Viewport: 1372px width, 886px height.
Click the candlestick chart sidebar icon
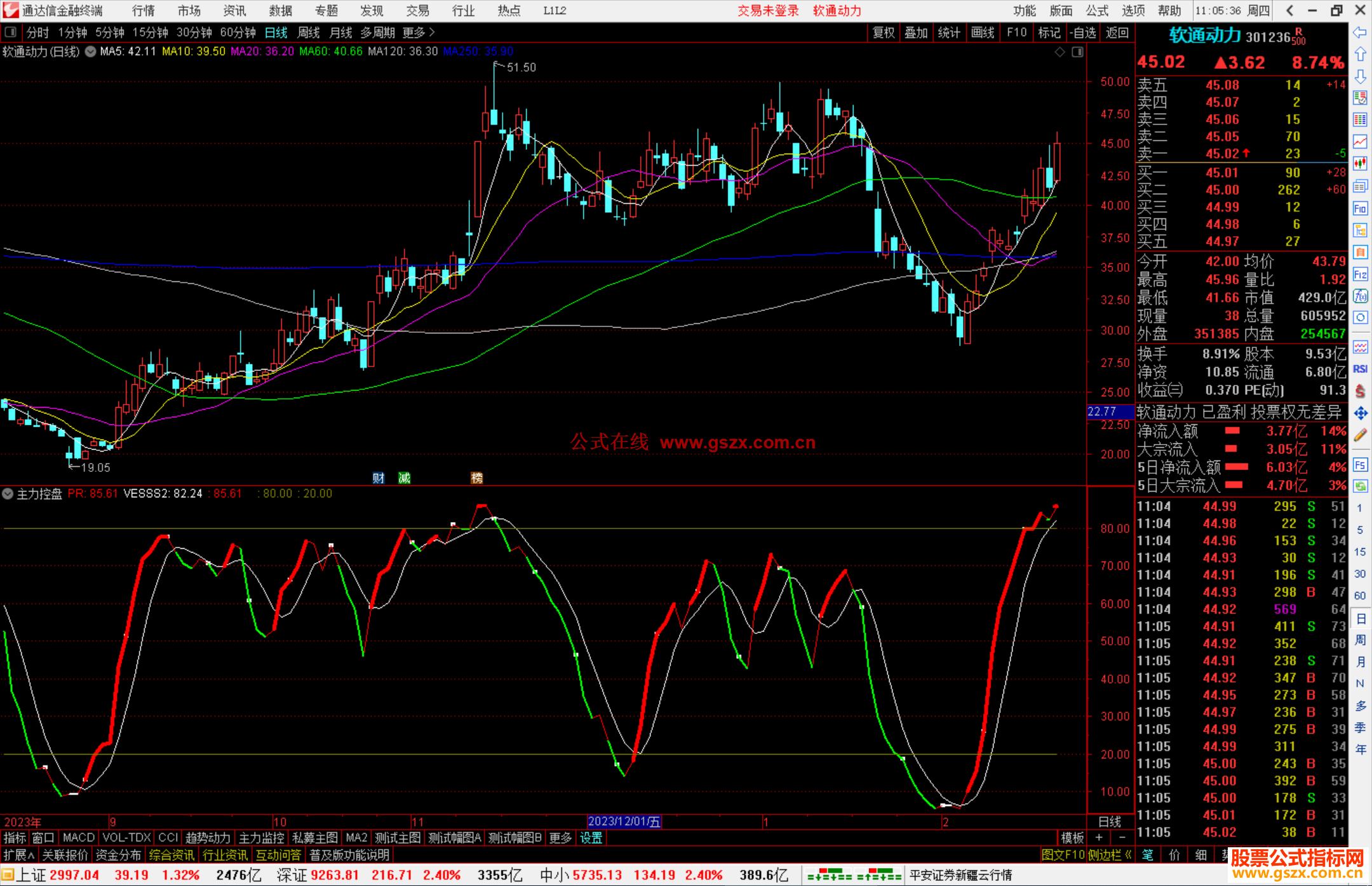tap(1360, 163)
